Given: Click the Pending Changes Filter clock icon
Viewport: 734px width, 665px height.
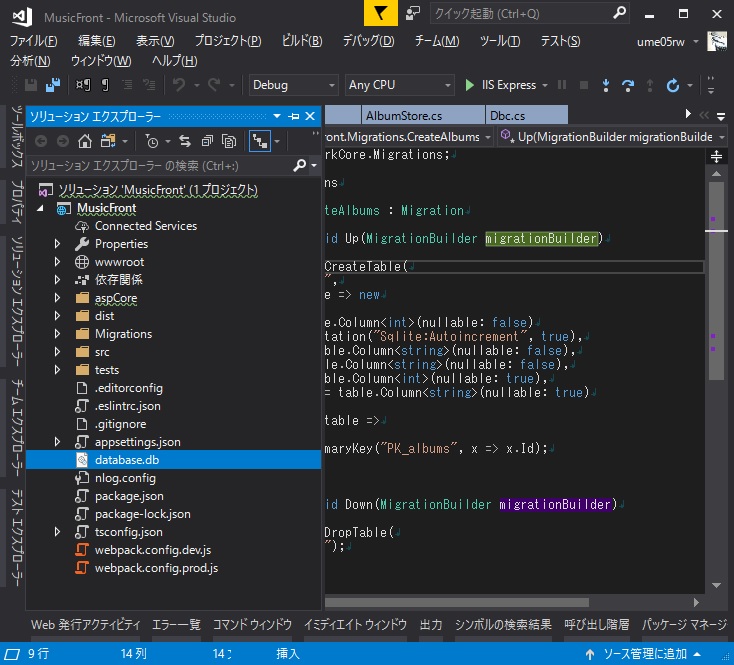Looking at the screenshot, I should pos(152,141).
